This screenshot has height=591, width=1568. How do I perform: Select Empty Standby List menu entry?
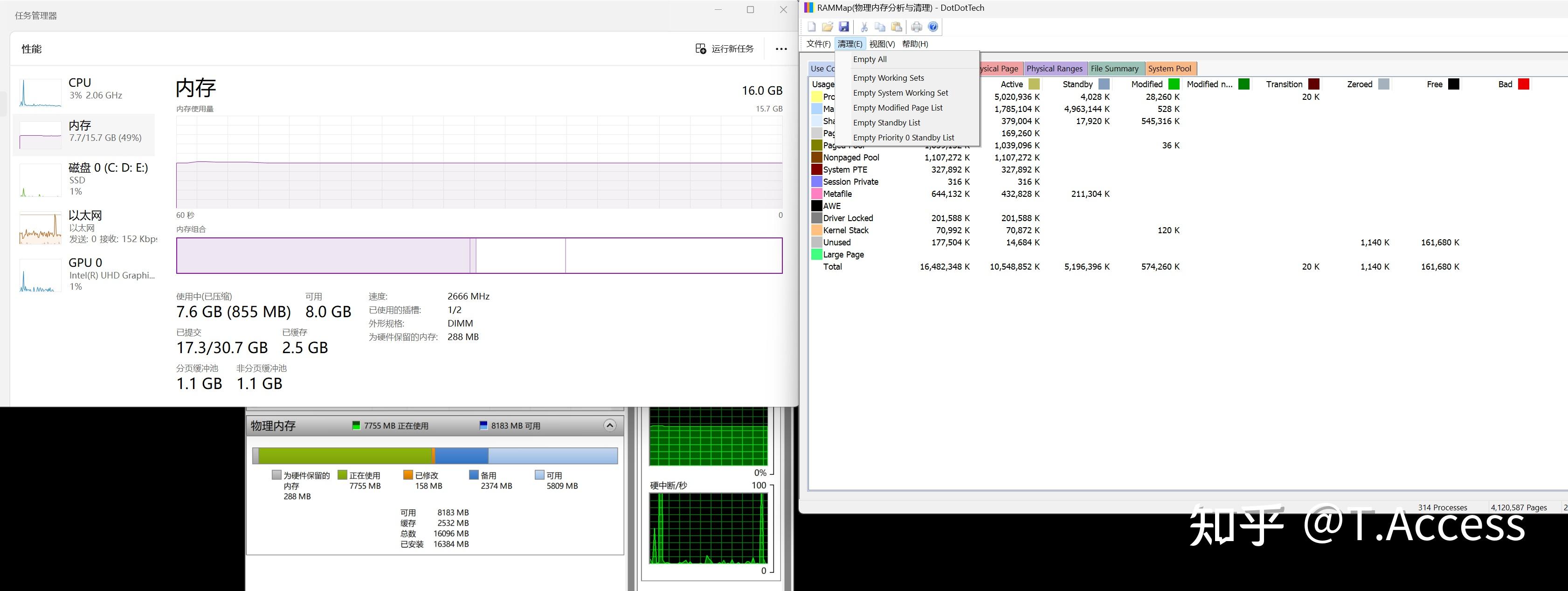tap(886, 123)
